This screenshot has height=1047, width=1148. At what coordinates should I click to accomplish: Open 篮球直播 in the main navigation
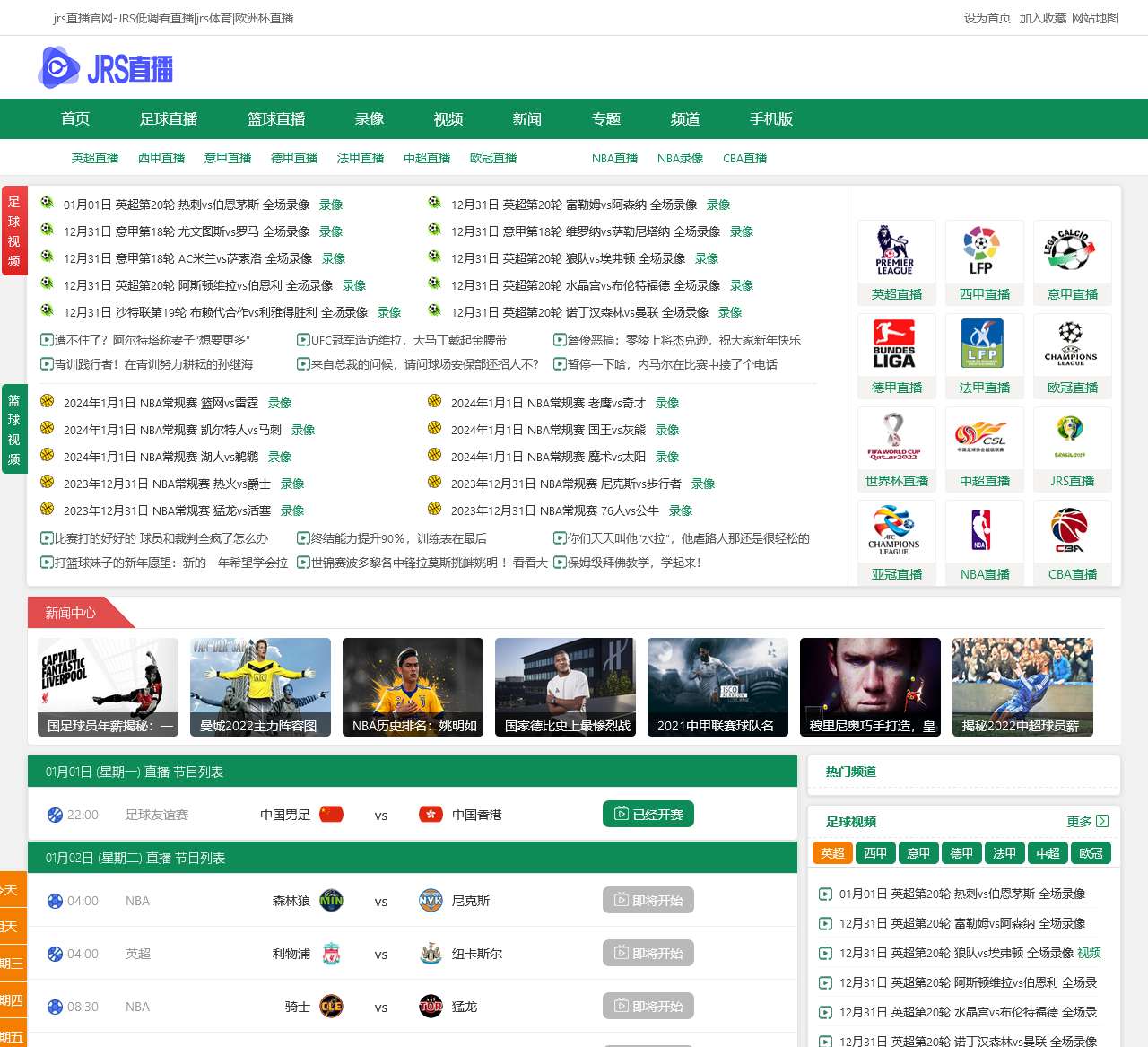point(276,119)
